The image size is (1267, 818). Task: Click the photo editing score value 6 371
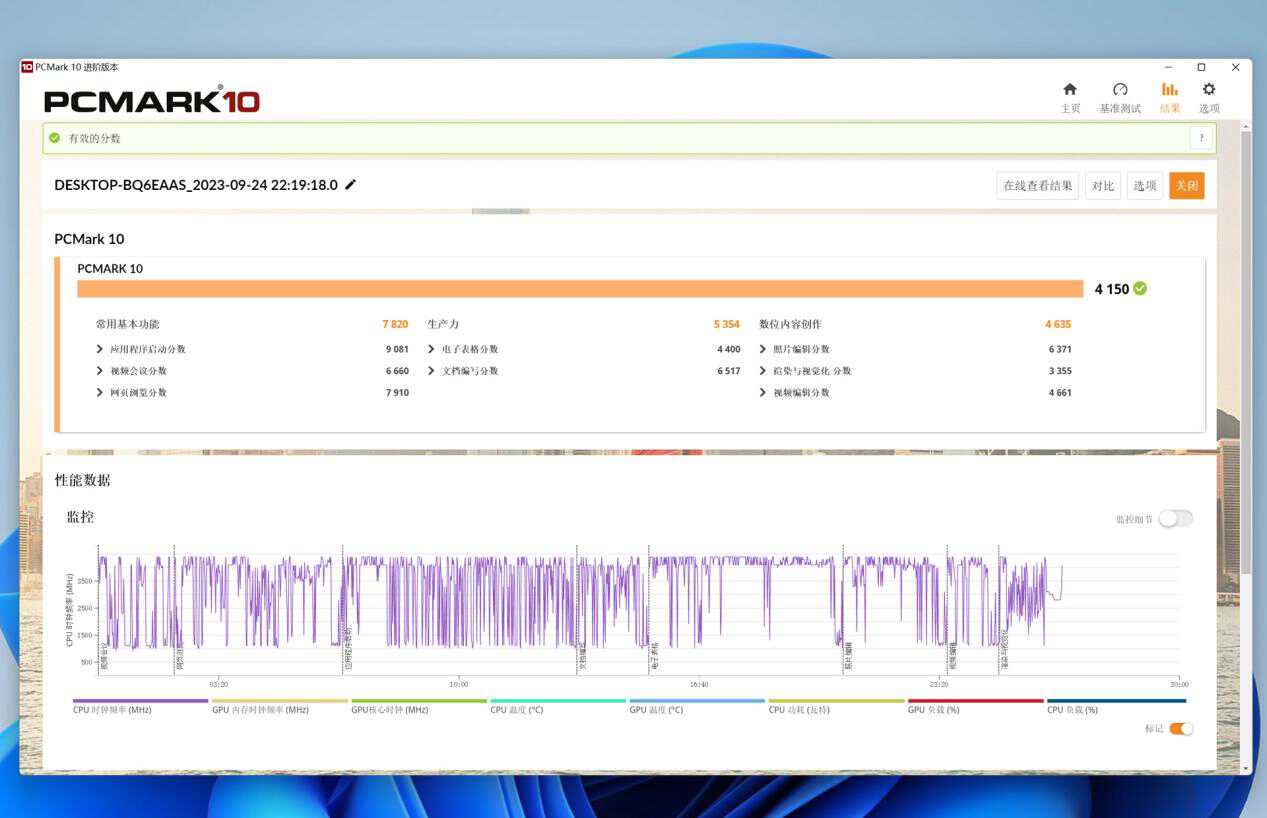tap(1060, 349)
